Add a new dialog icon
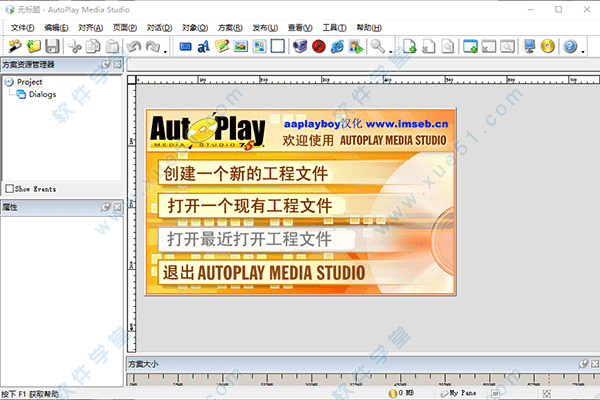The height and width of the screenshot is (400, 600). (x=470, y=46)
